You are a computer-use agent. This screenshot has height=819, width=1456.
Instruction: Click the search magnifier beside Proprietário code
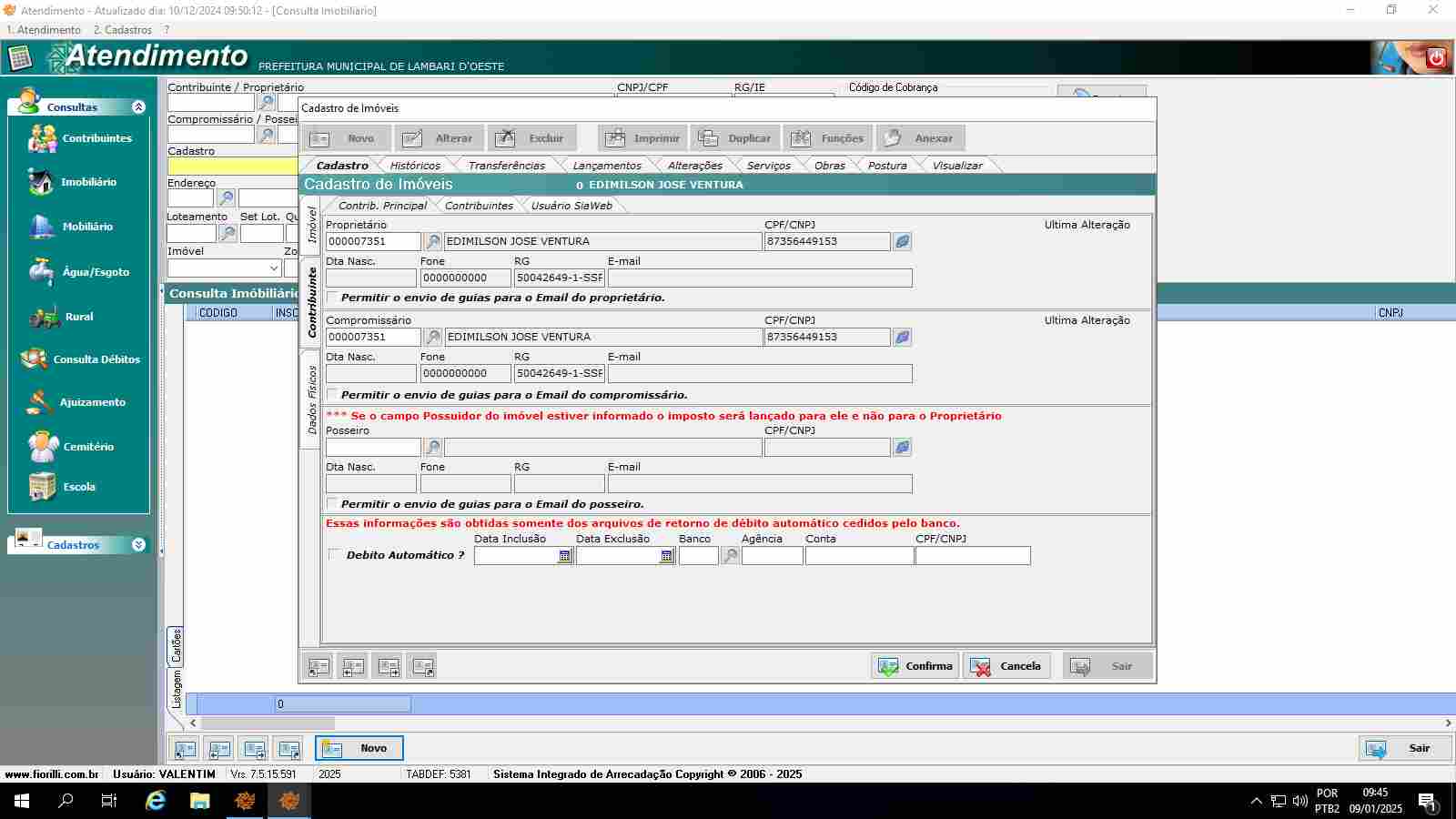(x=433, y=242)
